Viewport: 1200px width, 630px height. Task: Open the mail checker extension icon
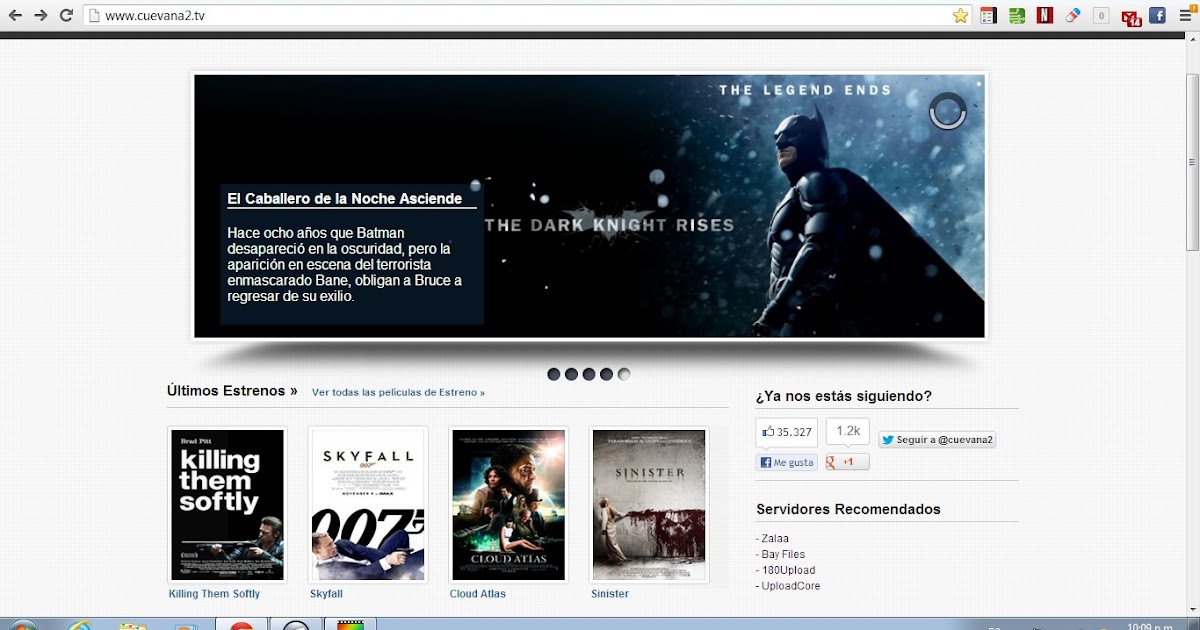pyautogui.click(x=1131, y=17)
